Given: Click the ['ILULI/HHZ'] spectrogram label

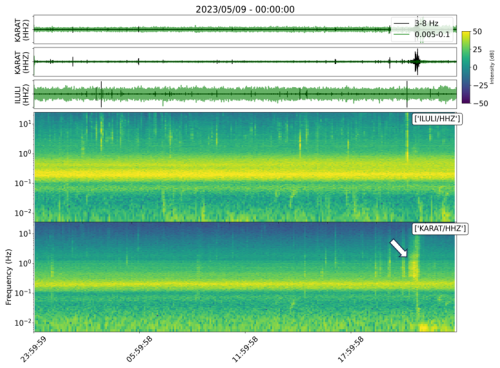Looking at the screenshot, I should click(x=437, y=119).
